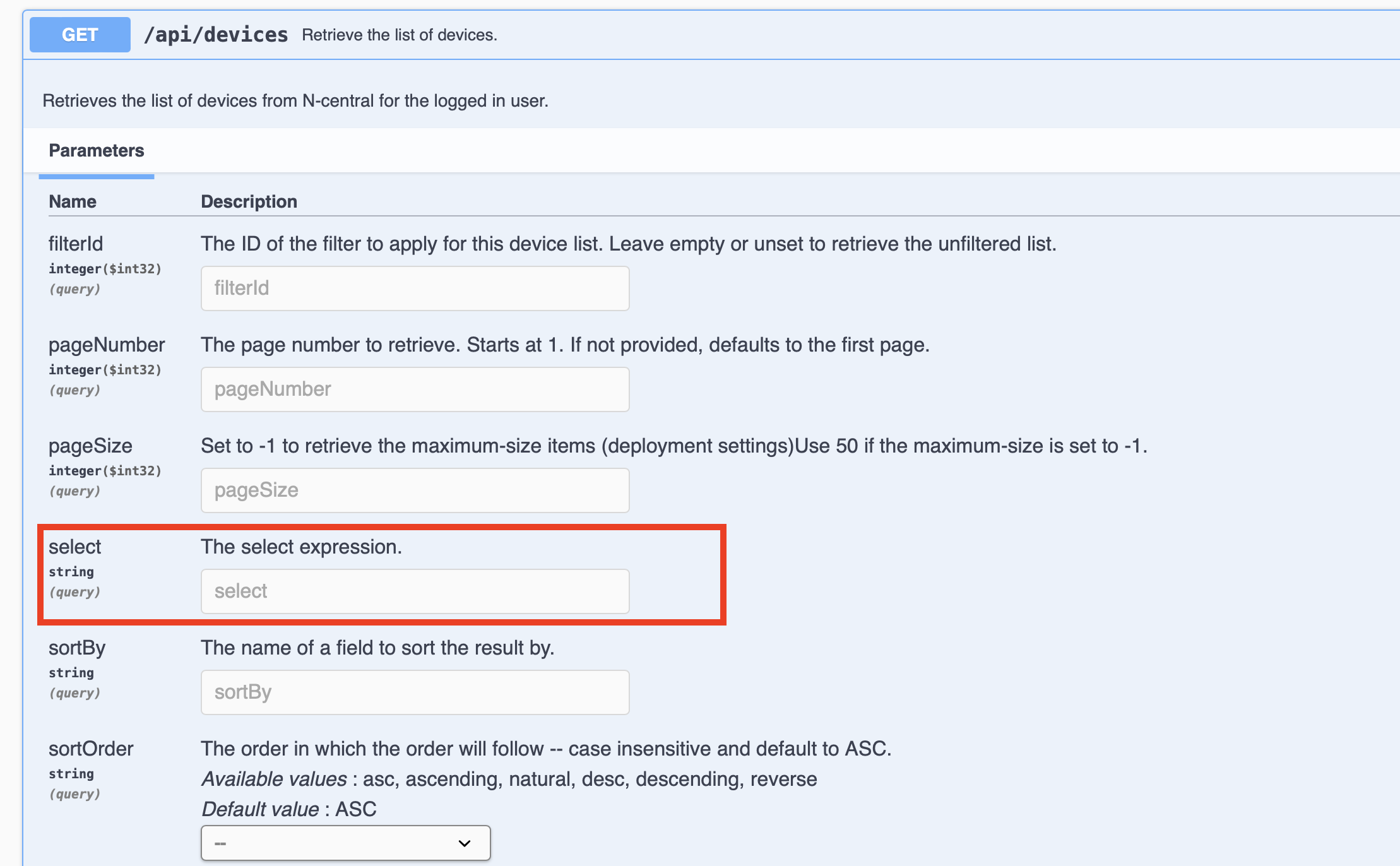The width and height of the screenshot is (1400, 866).
Task: Open the sortOrder dropdown
Action: pos(346,843)
